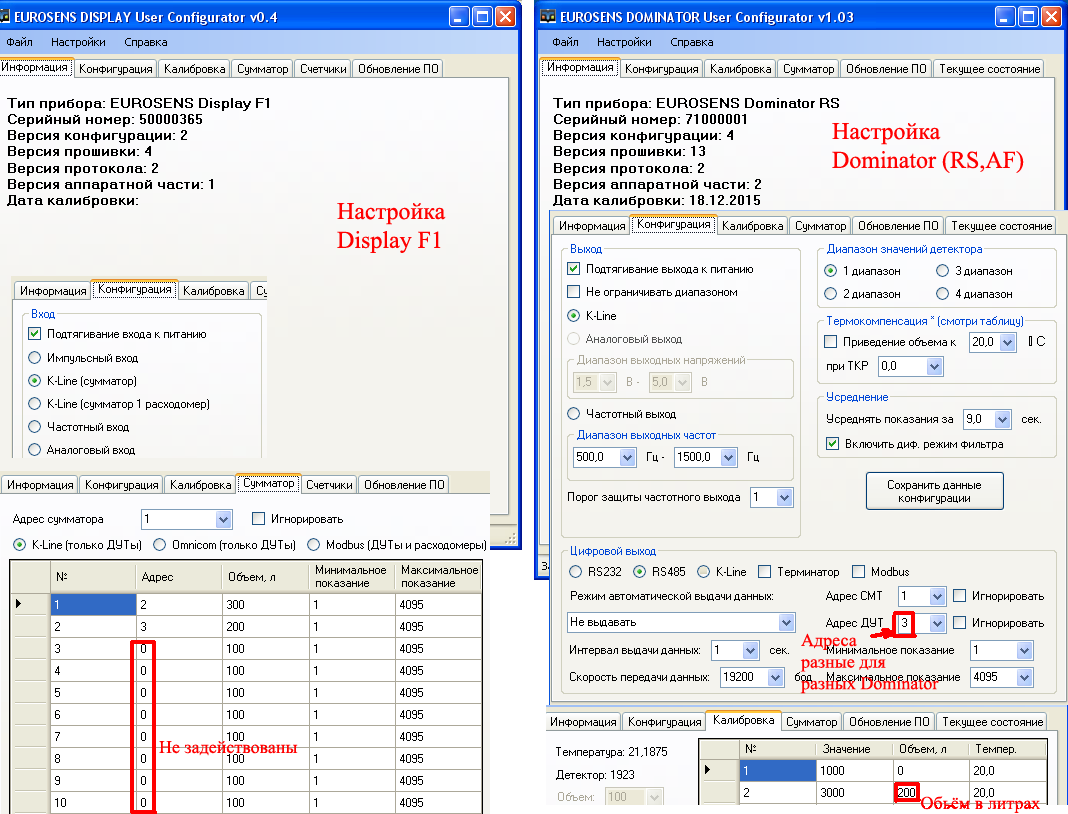Click the EUROSENS DOMINATOR title bar app icon

click(x=549, y=16)
